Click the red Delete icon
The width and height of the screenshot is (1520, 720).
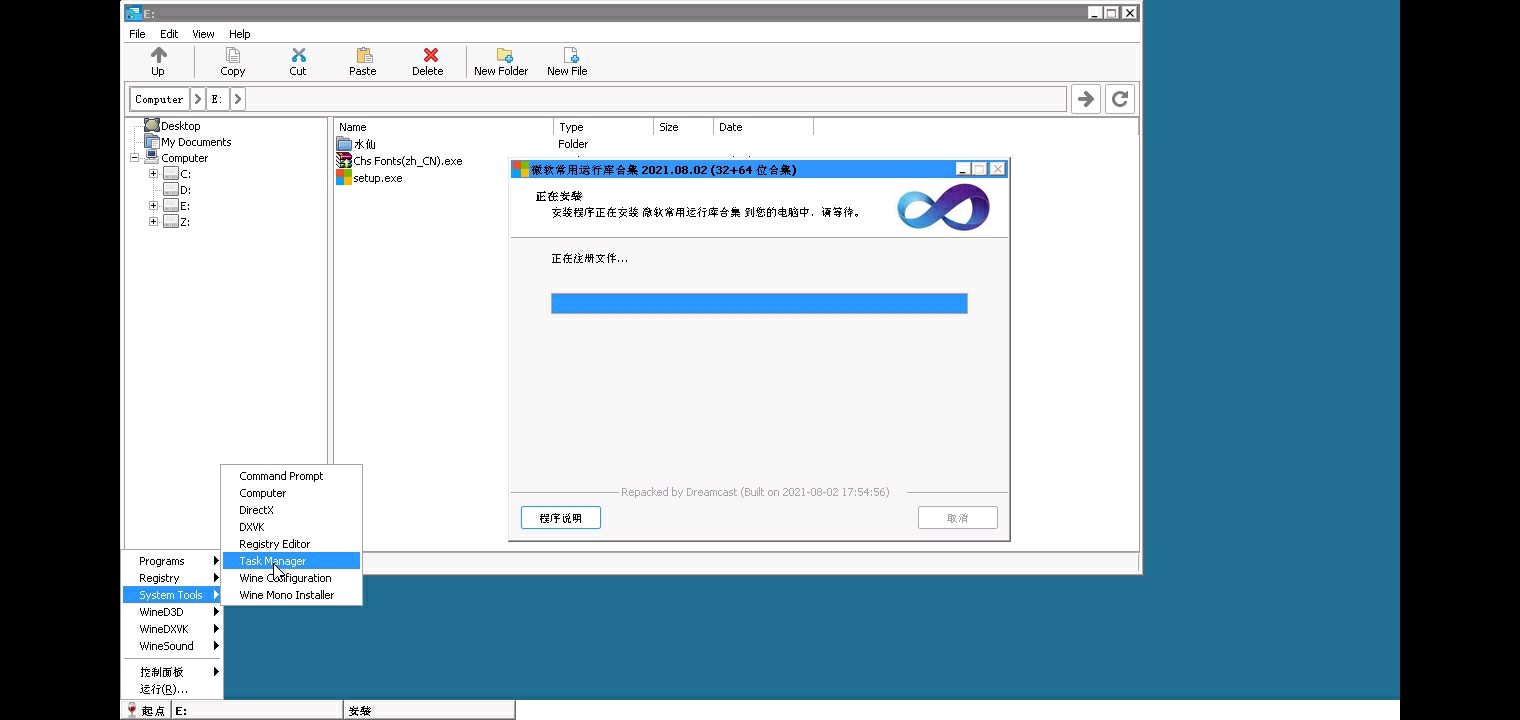[x=429, y=56]
